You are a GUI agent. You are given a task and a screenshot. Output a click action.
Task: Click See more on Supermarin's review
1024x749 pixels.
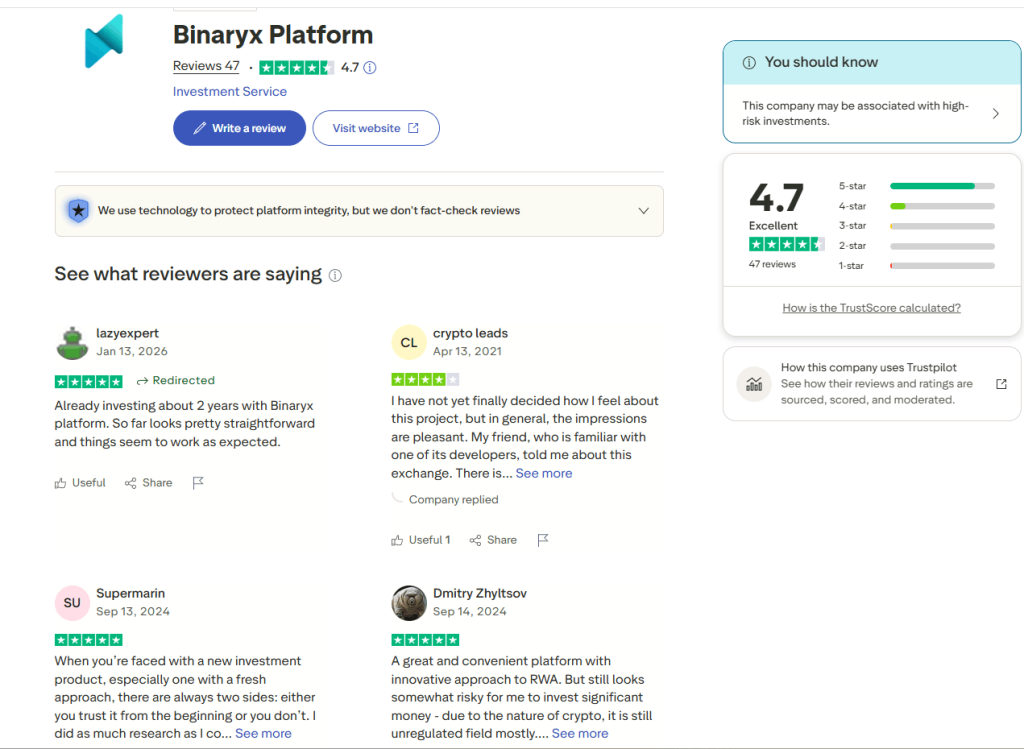(263, 733)
